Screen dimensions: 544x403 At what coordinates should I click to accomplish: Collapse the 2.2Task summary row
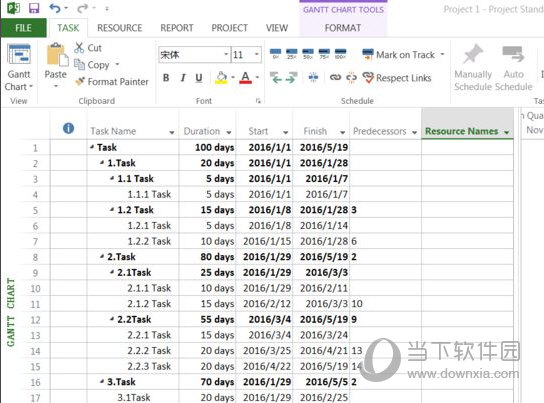click(x=112, y=319)
